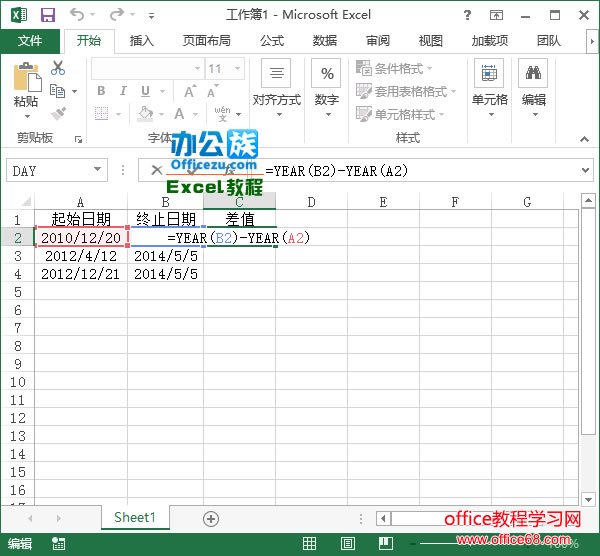Click the Fill Color paint bucket

click(x=146, y=114)
